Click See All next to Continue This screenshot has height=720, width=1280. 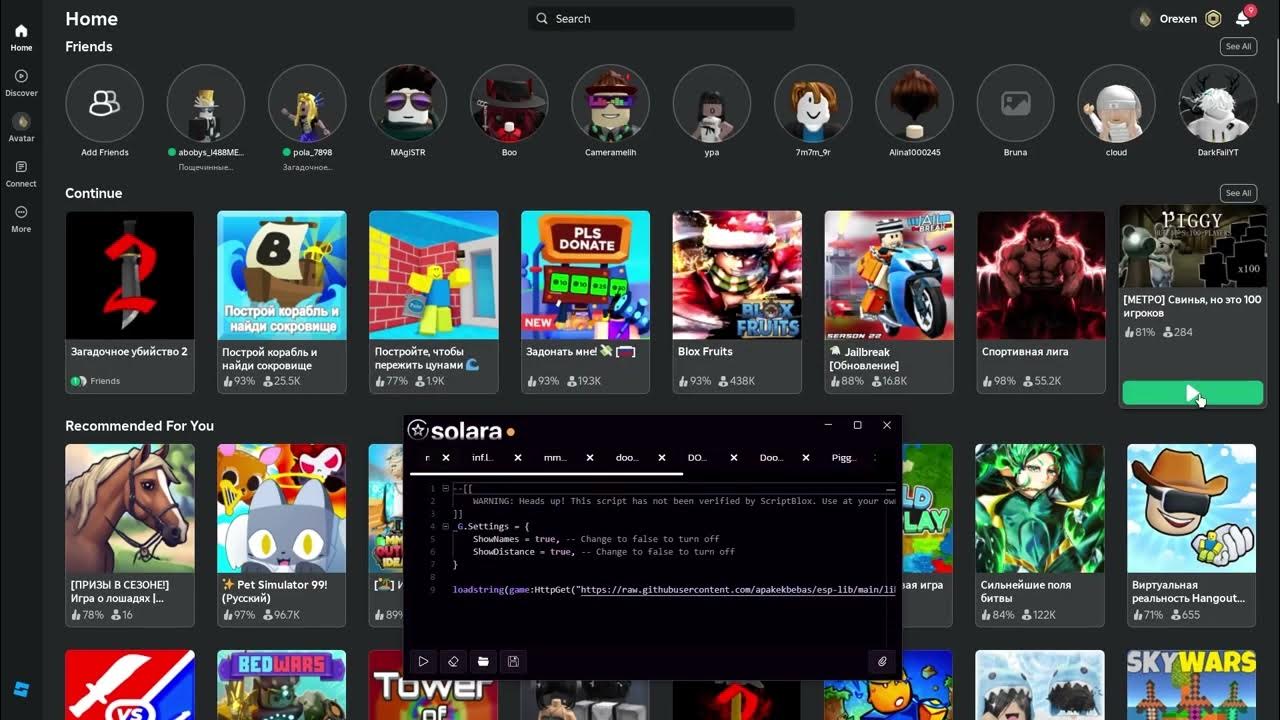point(1238,193)
